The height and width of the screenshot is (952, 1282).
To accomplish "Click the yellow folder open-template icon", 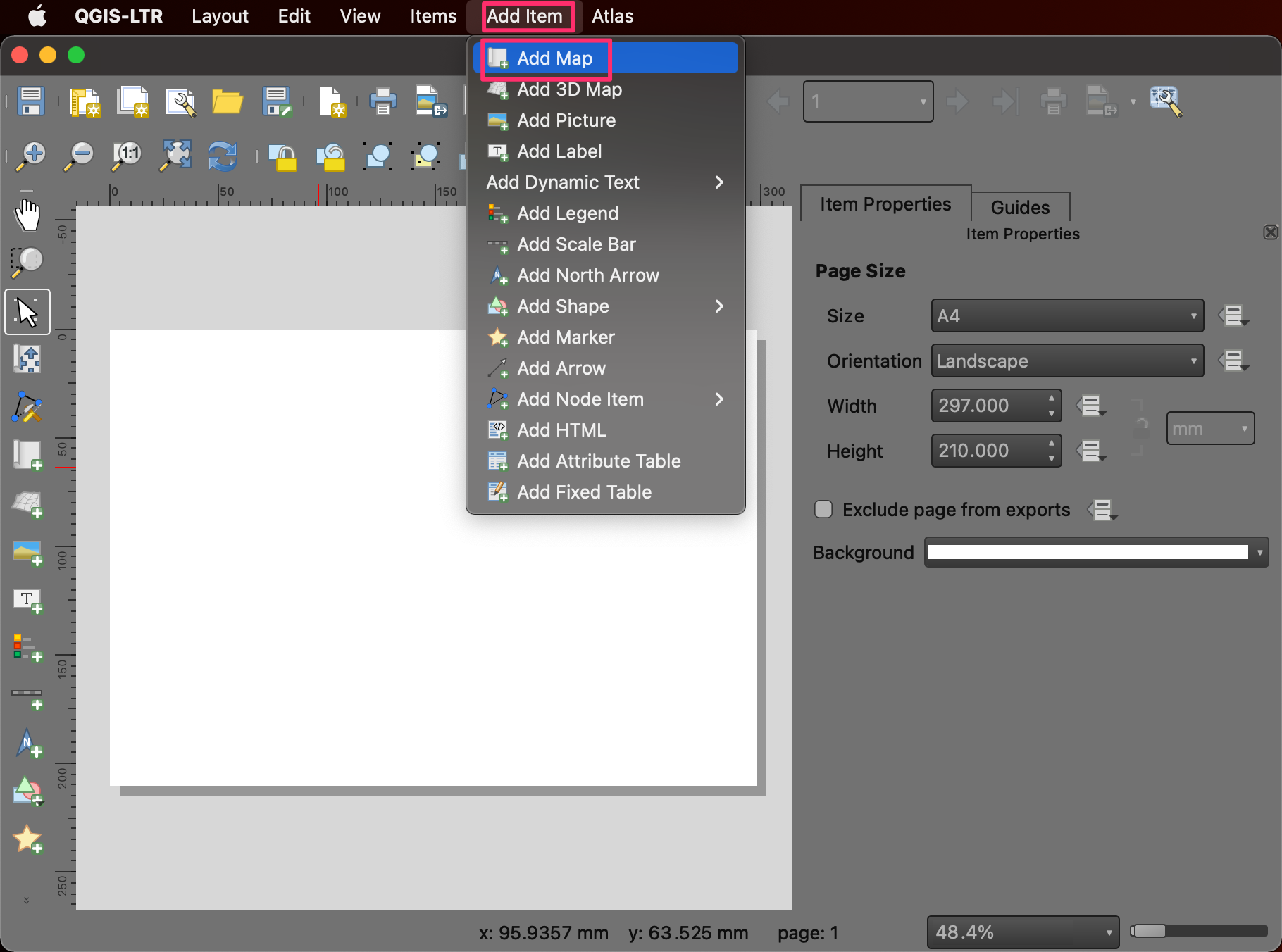I will click(228, 101).
